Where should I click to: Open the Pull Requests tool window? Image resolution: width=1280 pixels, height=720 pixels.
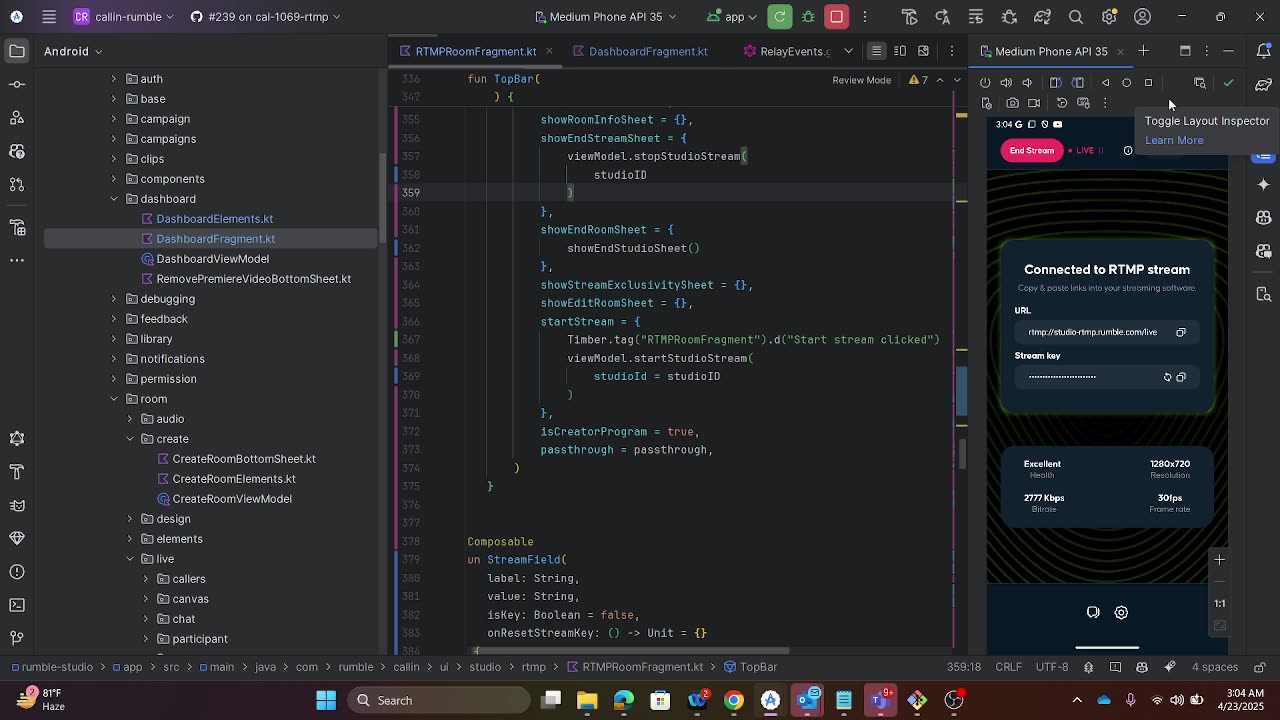pyautogui.click(x=17, y=185)
